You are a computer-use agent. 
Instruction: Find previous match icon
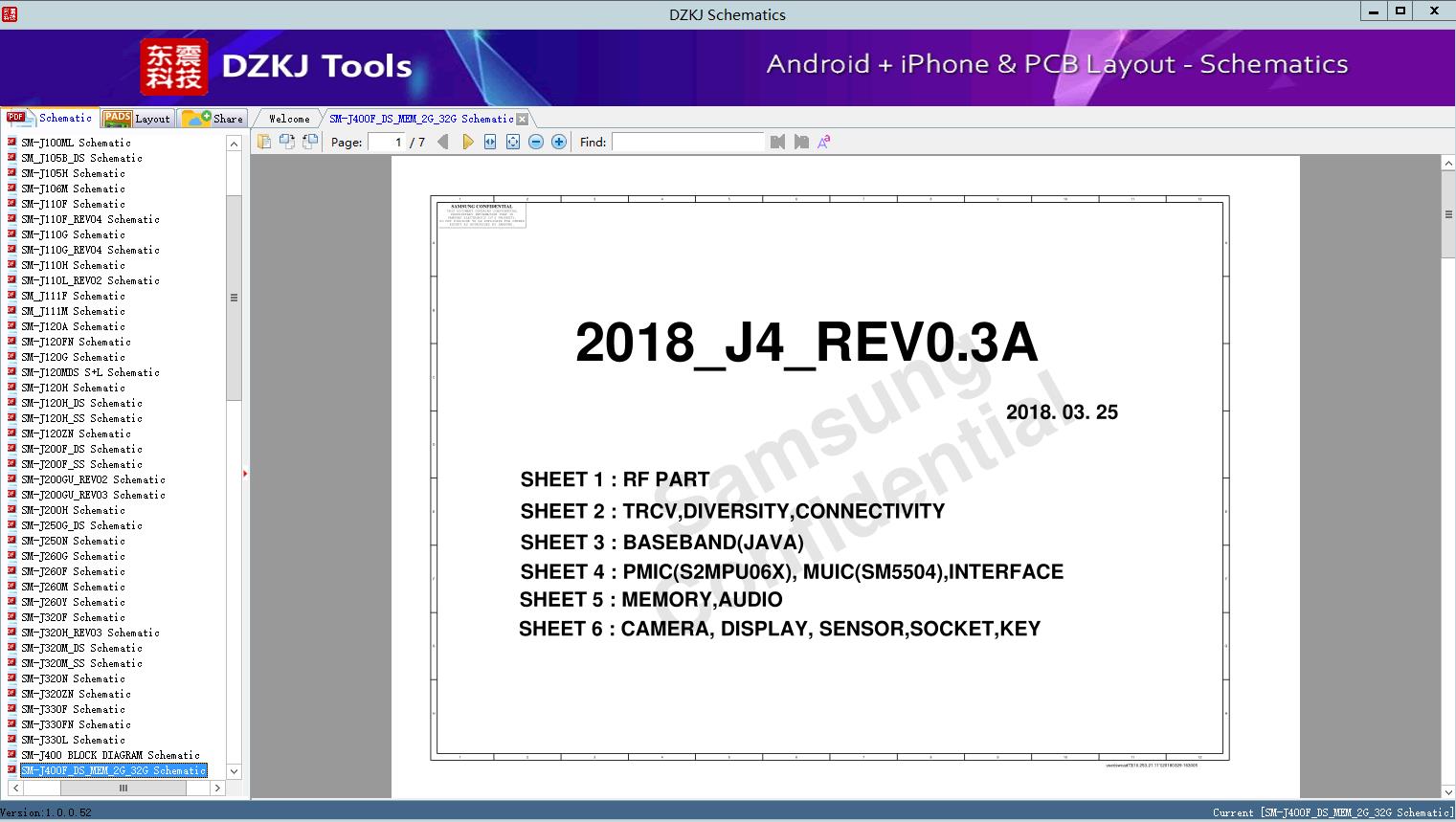pyautogui.click(x=777, y=142)
